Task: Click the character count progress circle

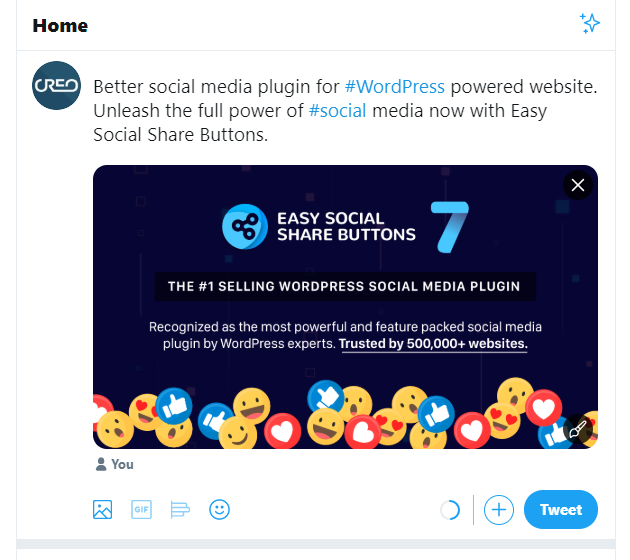Action: click(450, 510)
